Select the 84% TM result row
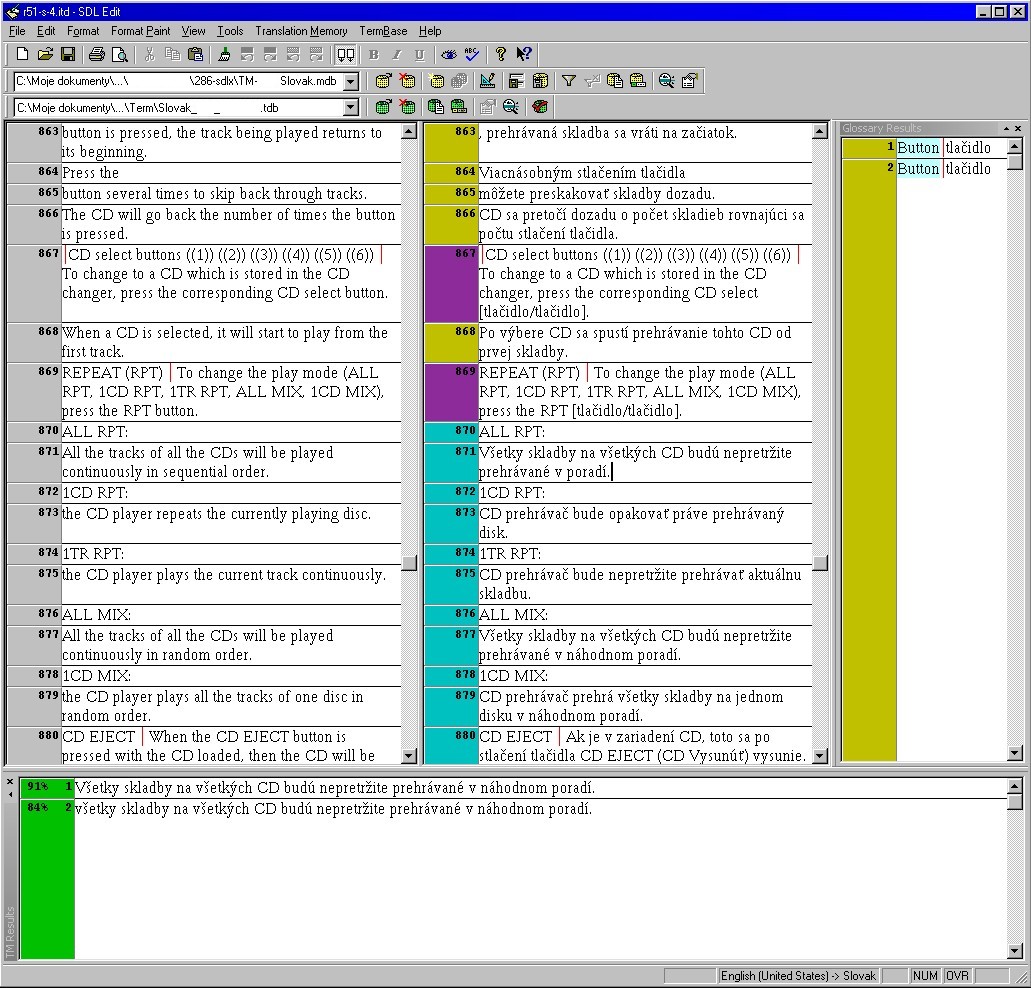The height and width of the screenshot is (988, 1031). (x=513, y=809)
